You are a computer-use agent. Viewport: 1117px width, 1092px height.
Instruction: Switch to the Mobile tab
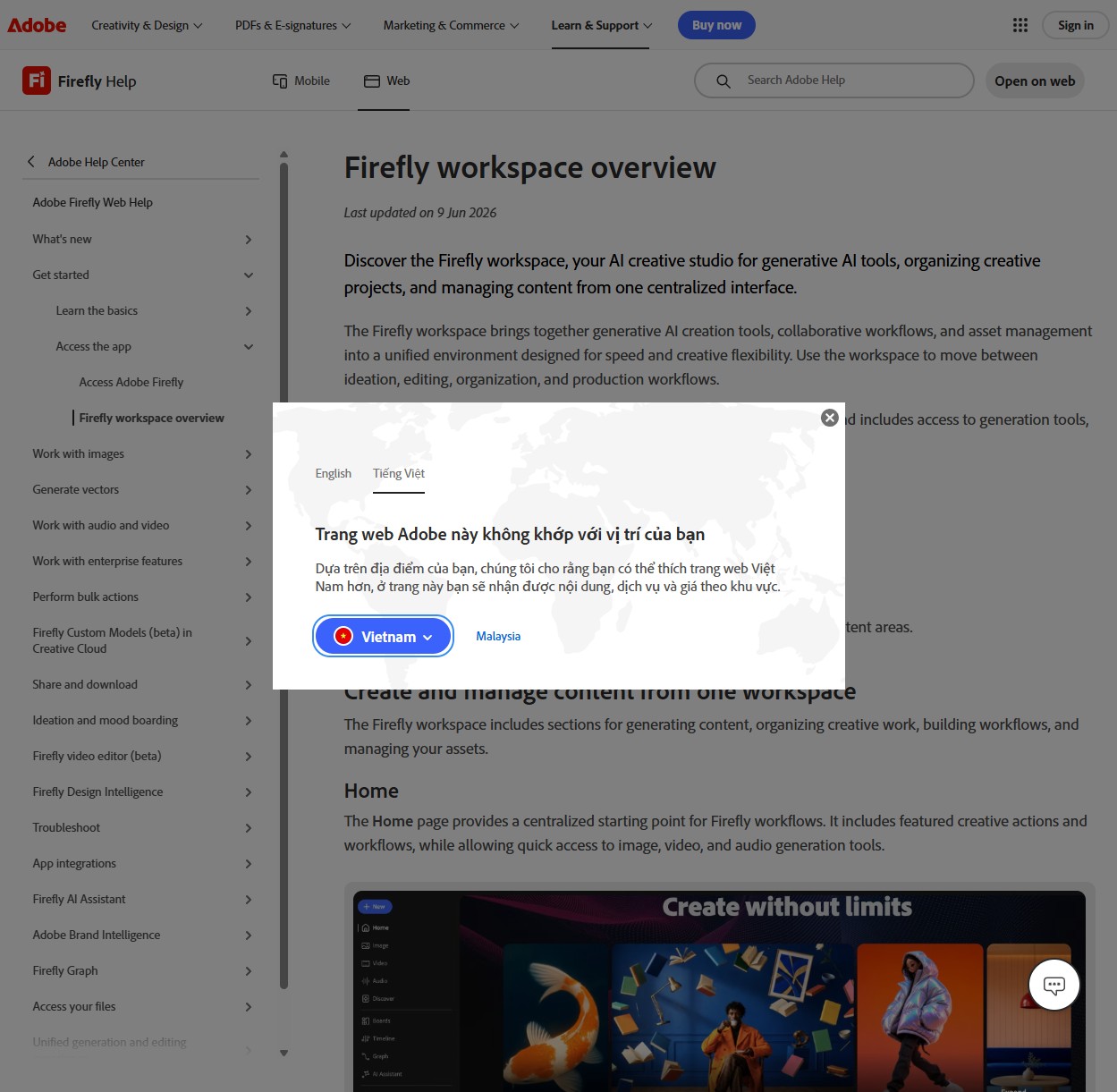tap(301, 80)
